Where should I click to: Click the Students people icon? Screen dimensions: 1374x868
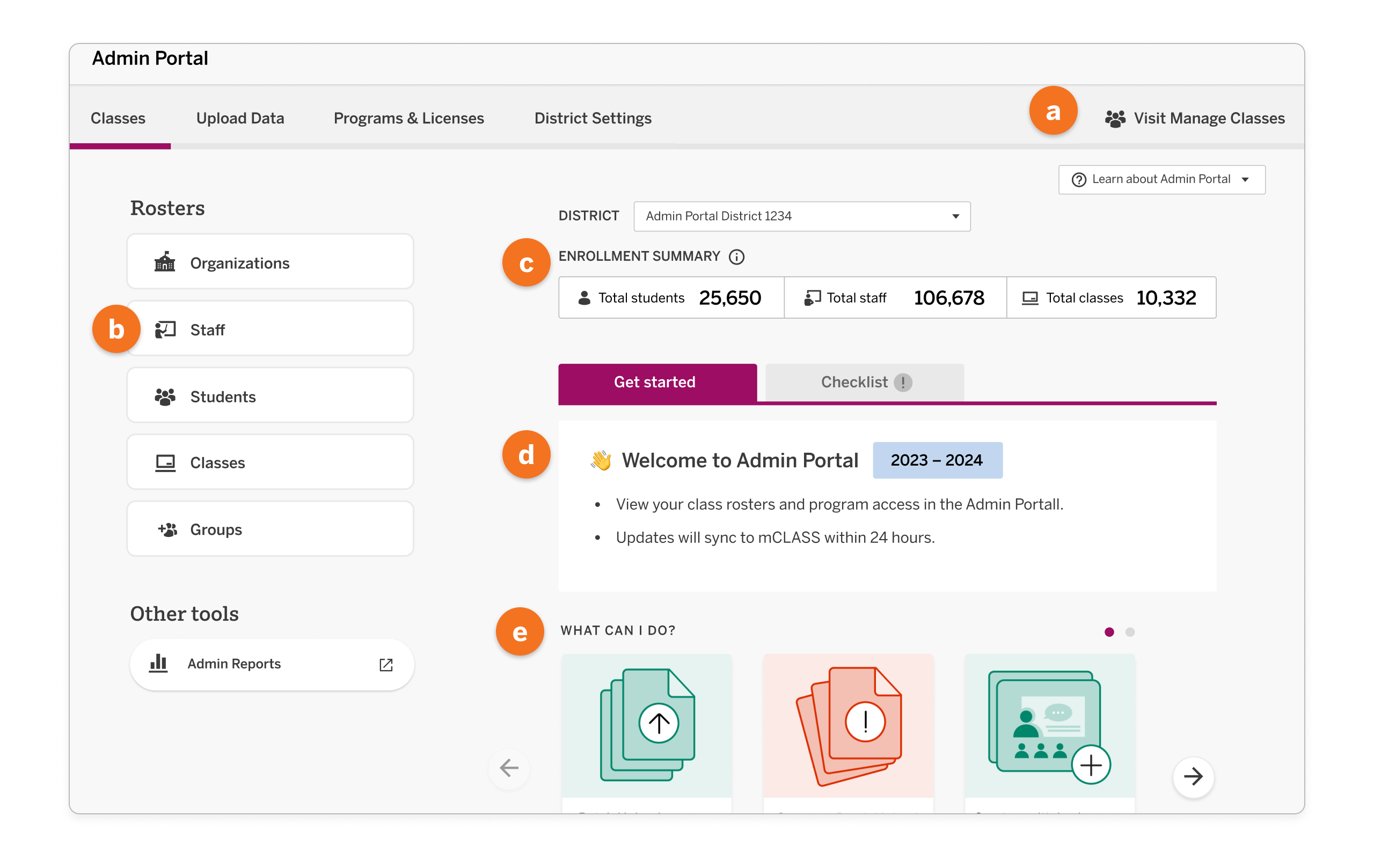point(165,396)
